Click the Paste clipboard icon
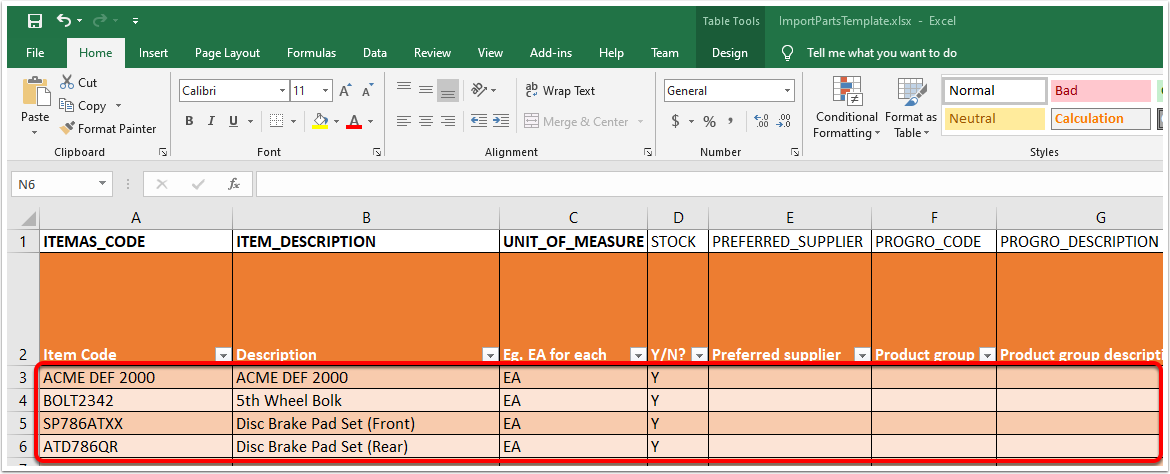 tap(35, 93)
